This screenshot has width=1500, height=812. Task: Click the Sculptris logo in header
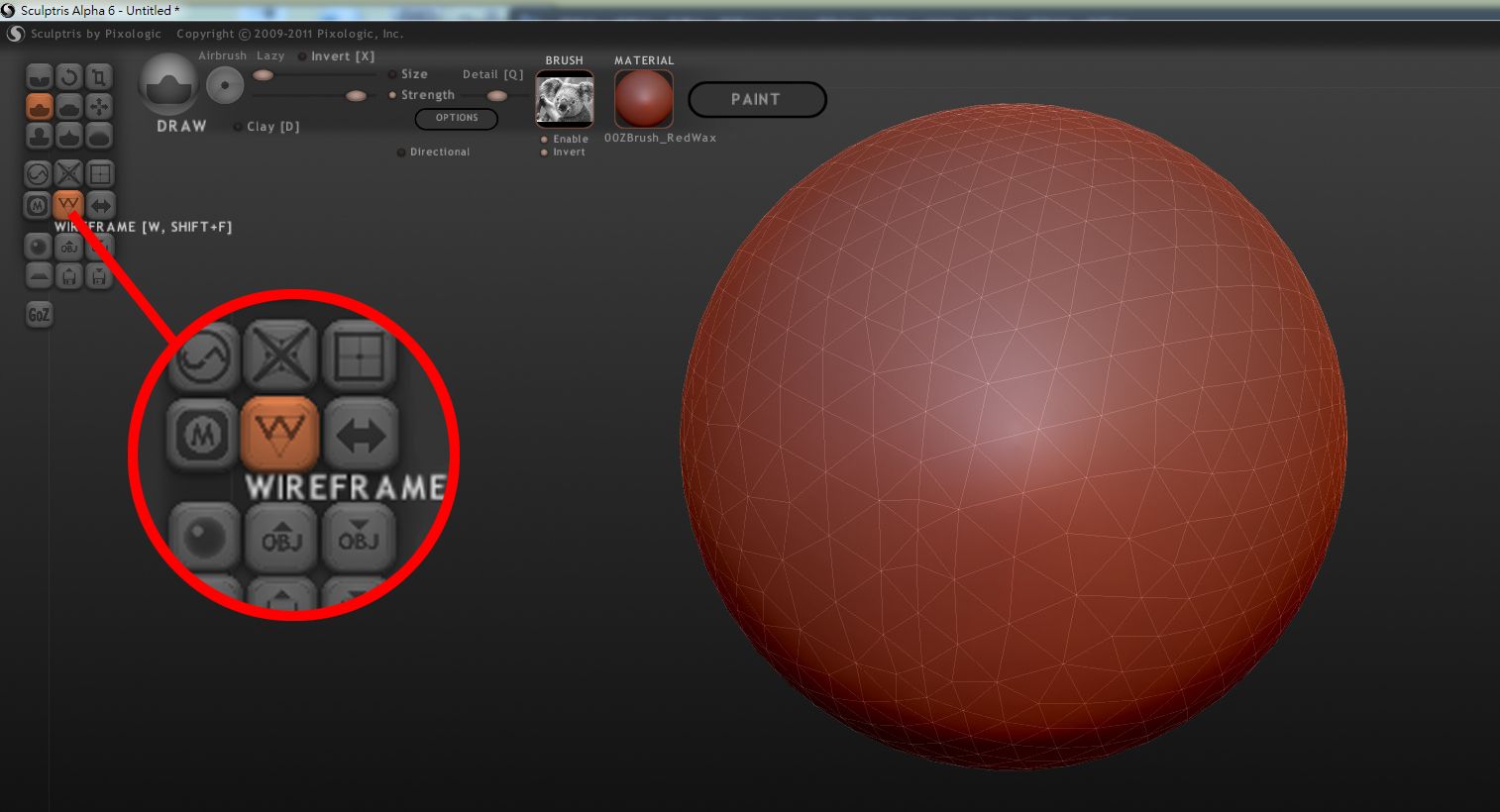point(15,34)
